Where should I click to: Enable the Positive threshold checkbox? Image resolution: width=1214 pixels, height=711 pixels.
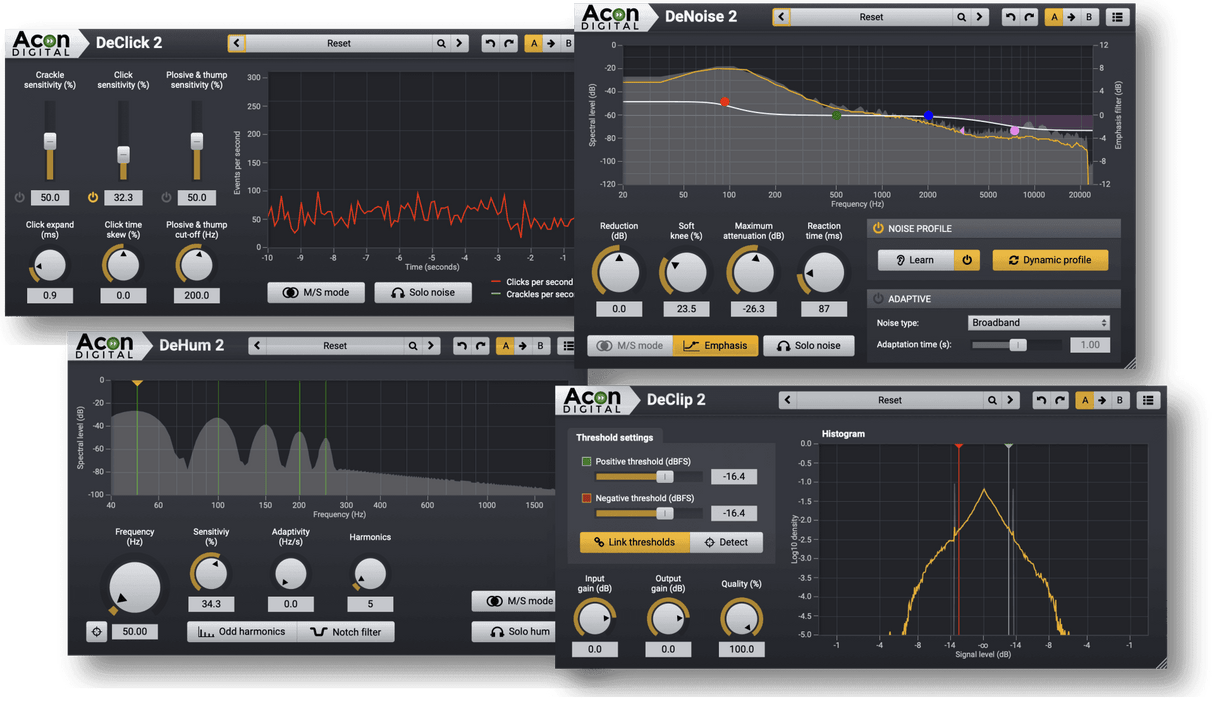[x=586, y=462]
